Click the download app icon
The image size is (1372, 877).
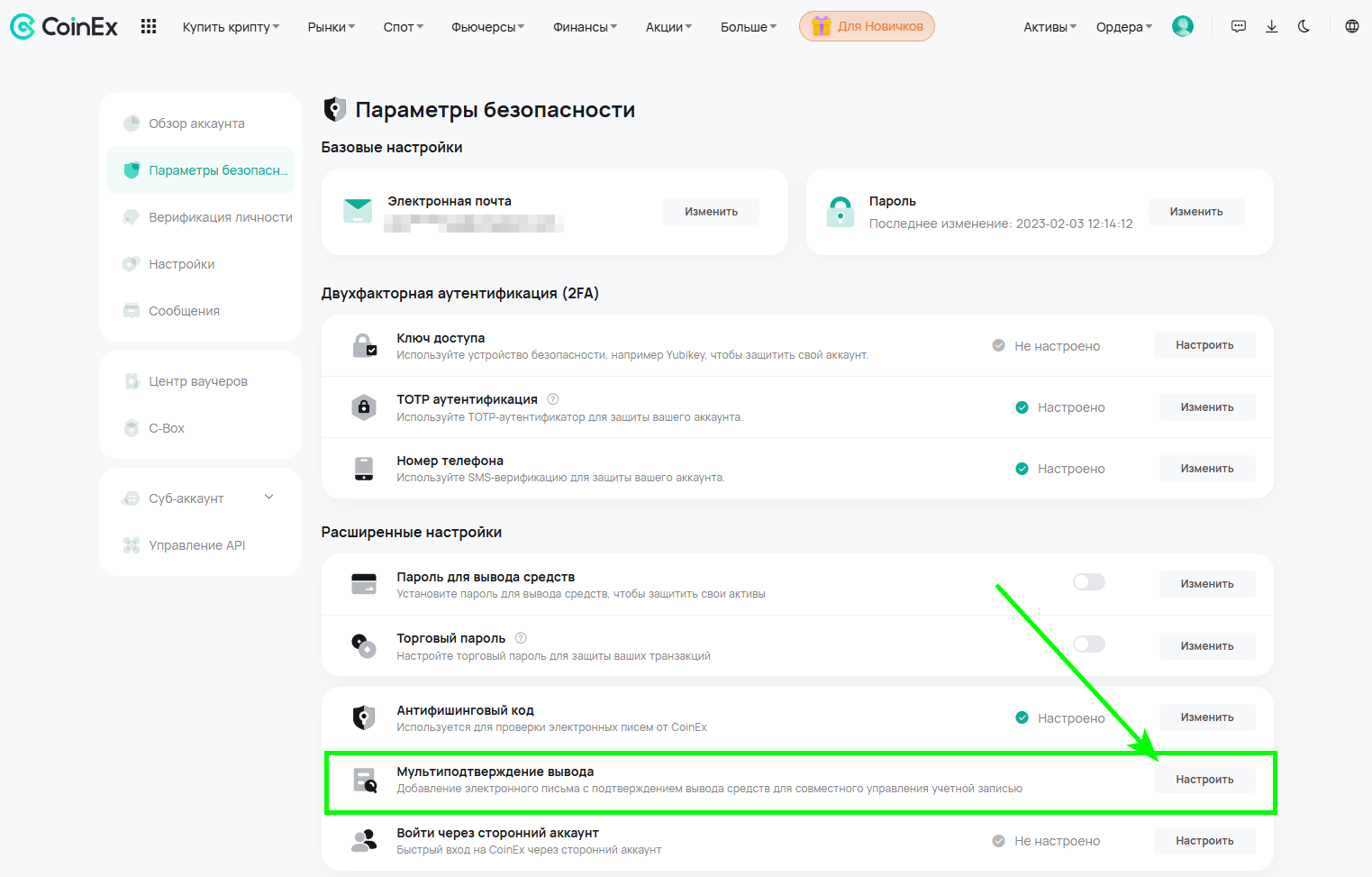click(1271, 27)
